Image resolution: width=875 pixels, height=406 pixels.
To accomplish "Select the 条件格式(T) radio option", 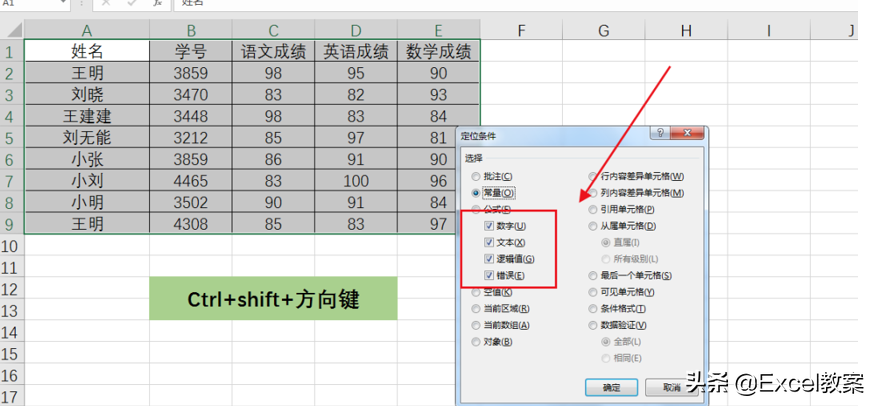I will pyautogui.click(x=617, y=308).
